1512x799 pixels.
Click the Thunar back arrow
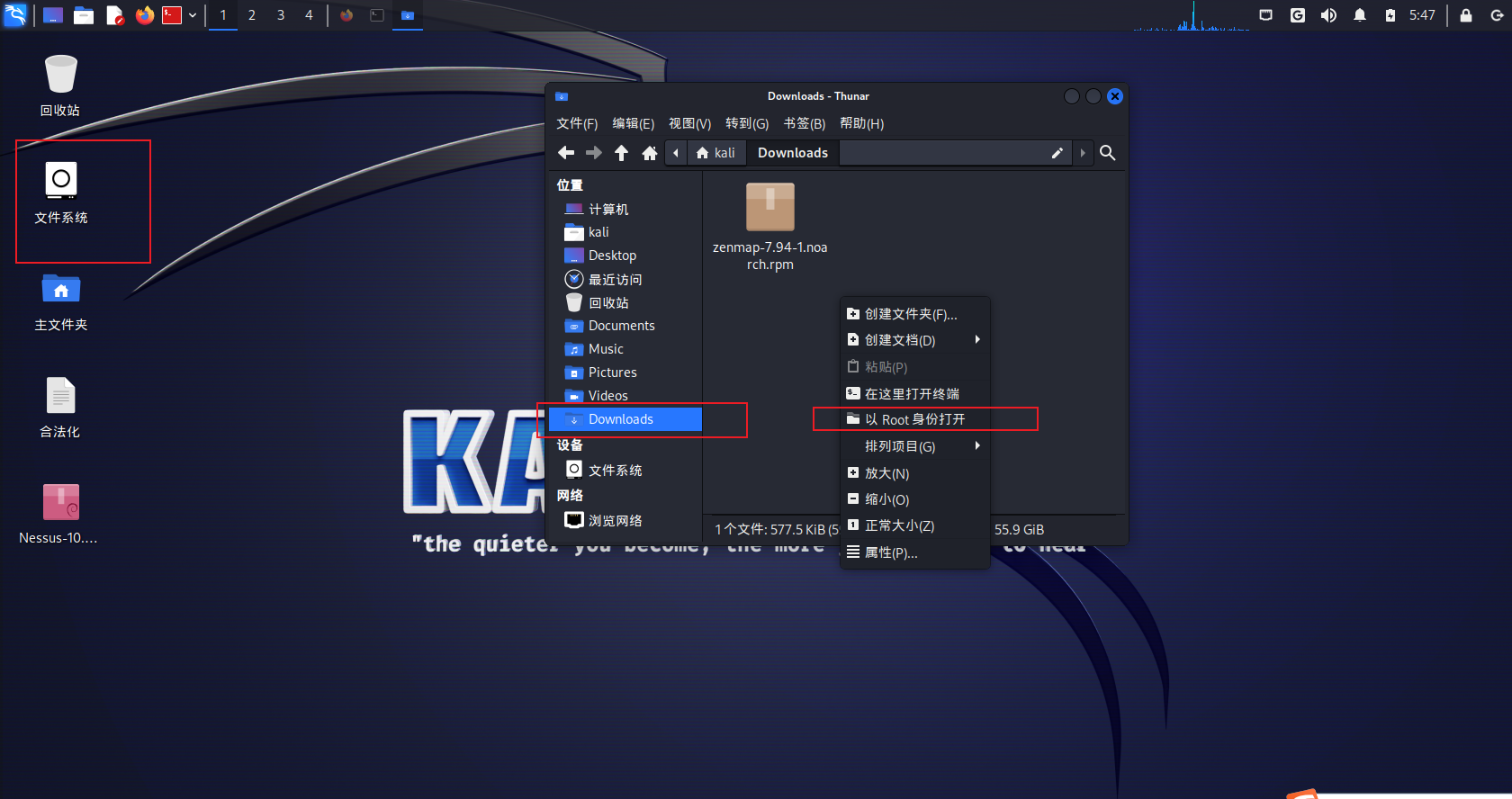coord(566,153)
